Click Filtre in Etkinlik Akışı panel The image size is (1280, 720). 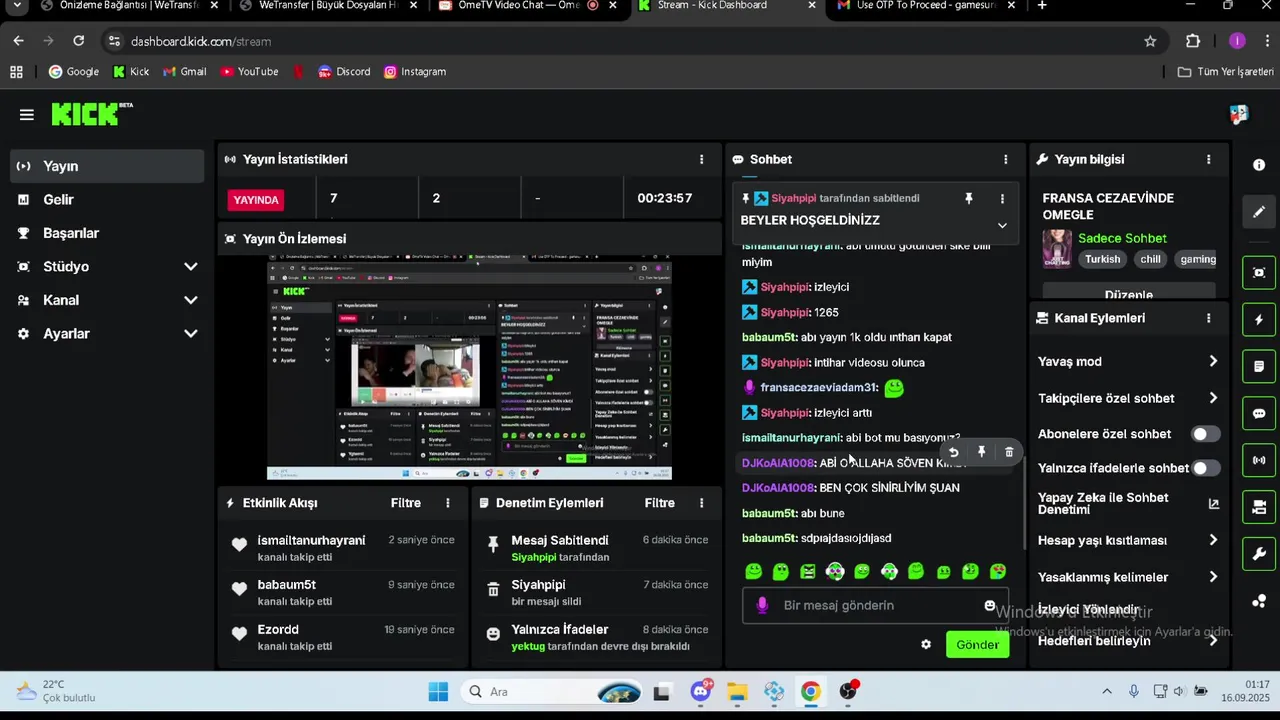pyautogui.click(x=406, y=503)
